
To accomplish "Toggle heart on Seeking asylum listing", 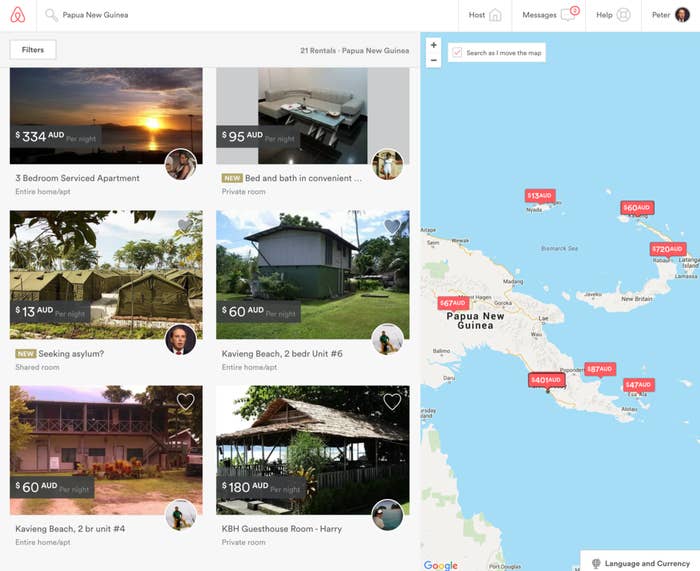I will [x=186, y=225].
